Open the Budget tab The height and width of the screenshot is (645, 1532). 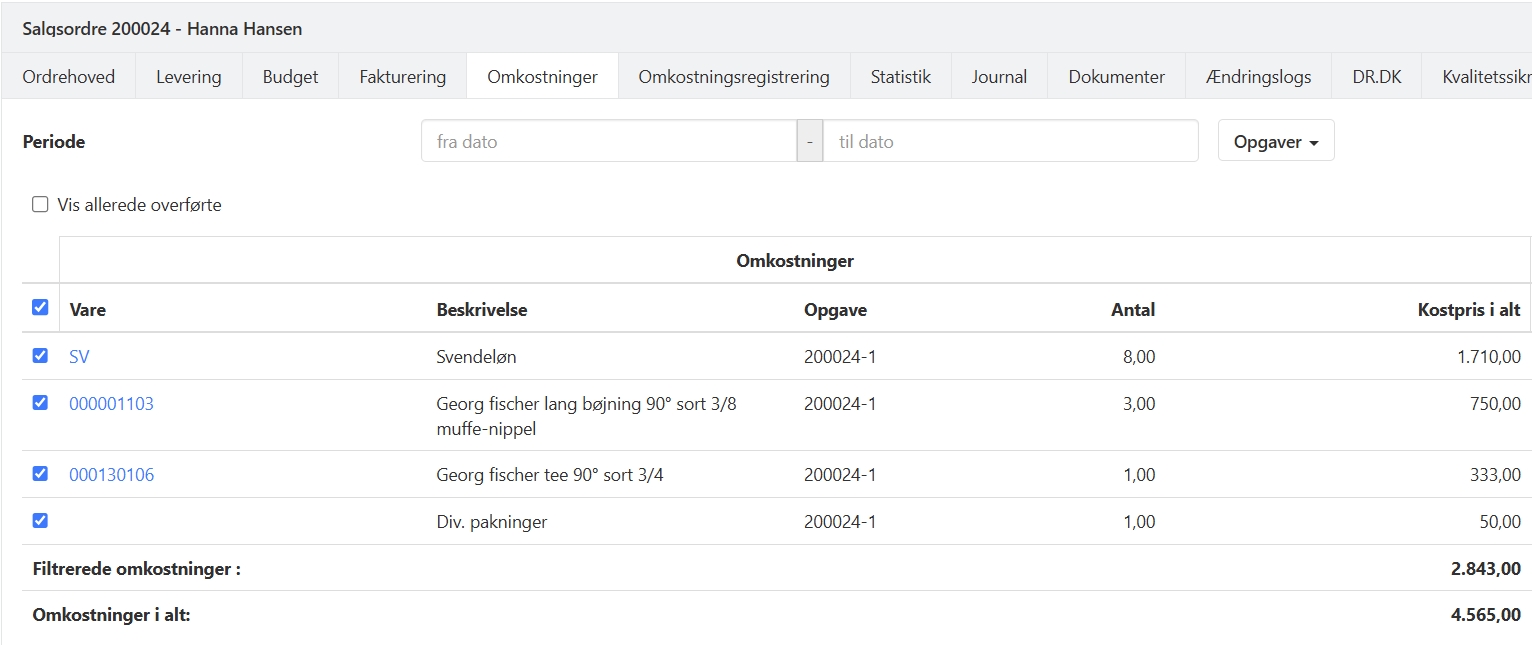click(290, 77)
